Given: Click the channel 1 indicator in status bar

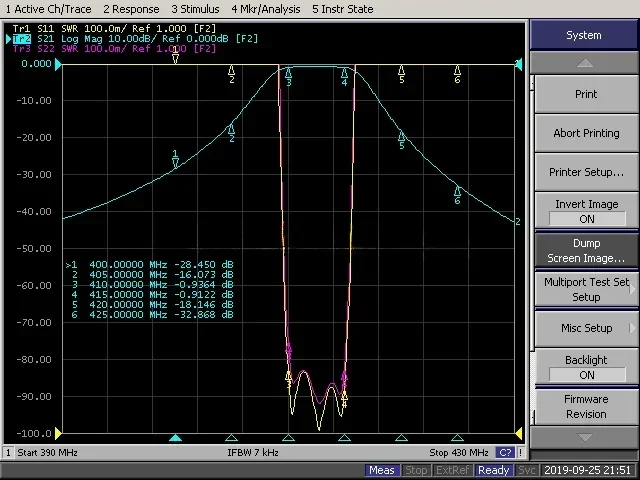Looking at the screenshot, I should pyautogui.click(x=8, y=453).
